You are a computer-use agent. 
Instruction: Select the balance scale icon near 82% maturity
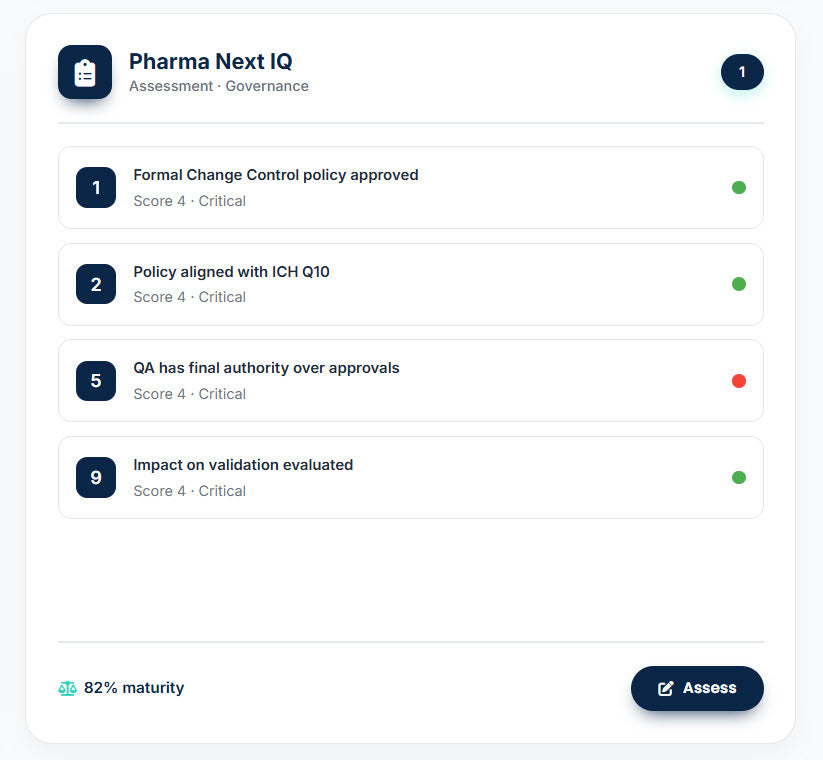(67, 688)
